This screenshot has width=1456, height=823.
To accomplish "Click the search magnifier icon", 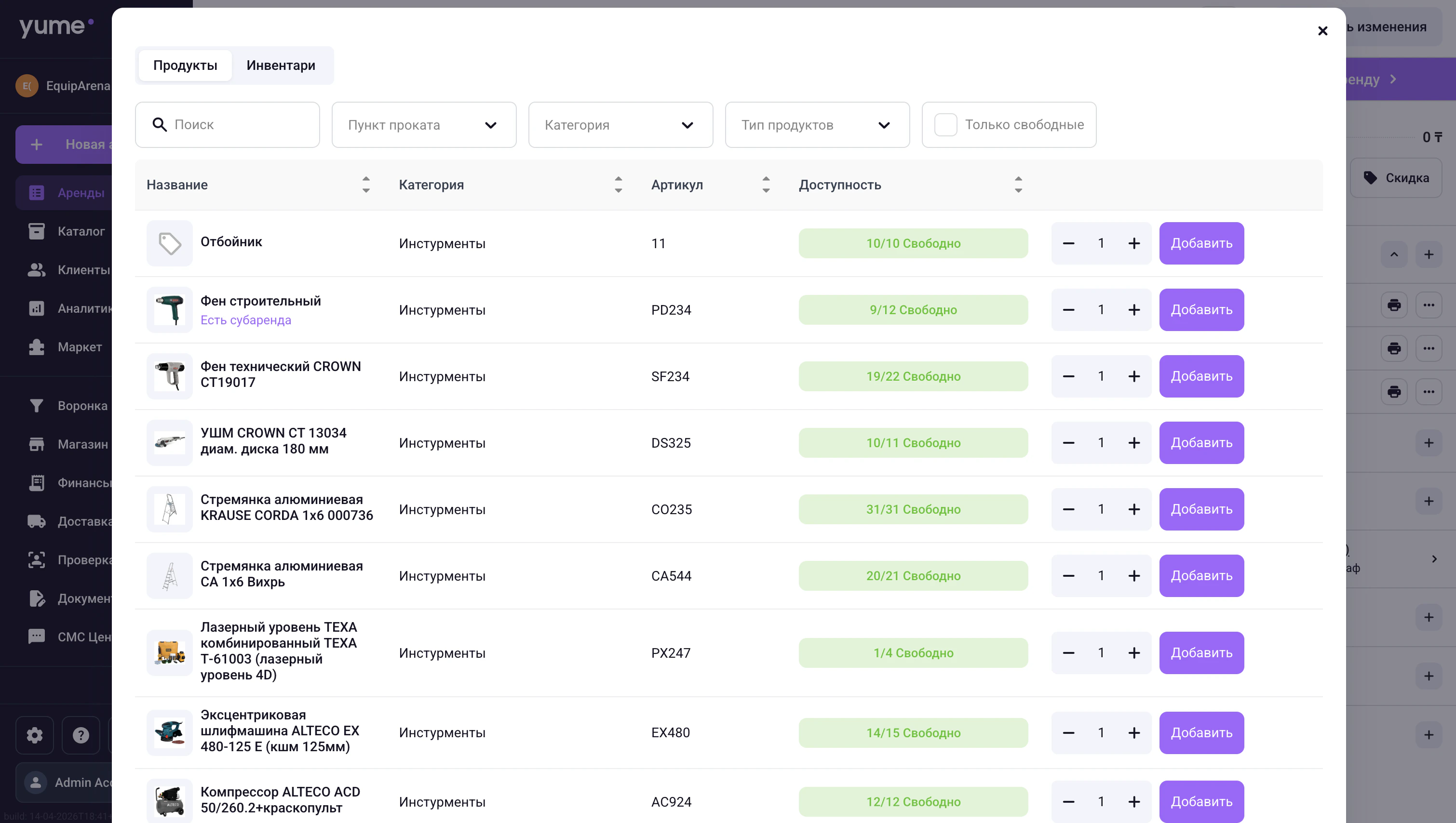I will pos(160,124).
